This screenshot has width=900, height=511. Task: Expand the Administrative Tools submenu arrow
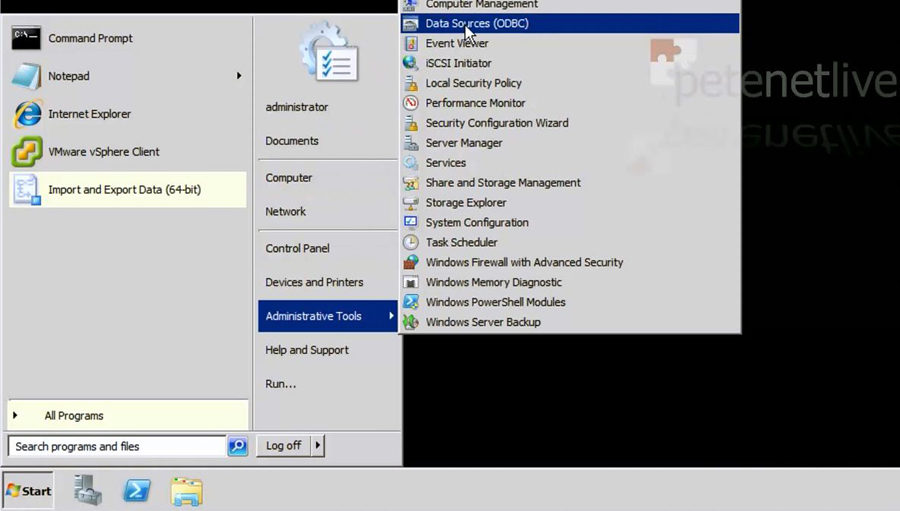click(391, 316)
